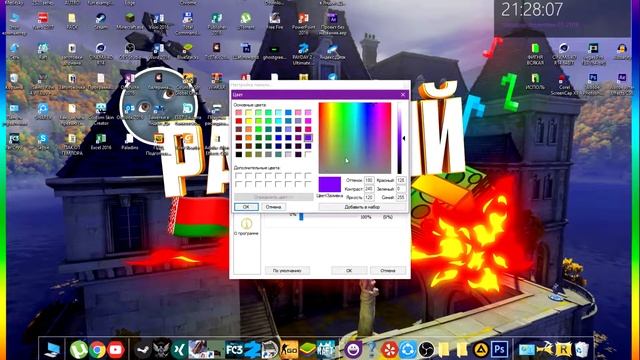Open PAYDAY 2 desktop shortcut
This screenshot has width=640, height=360.
(303, 54)
